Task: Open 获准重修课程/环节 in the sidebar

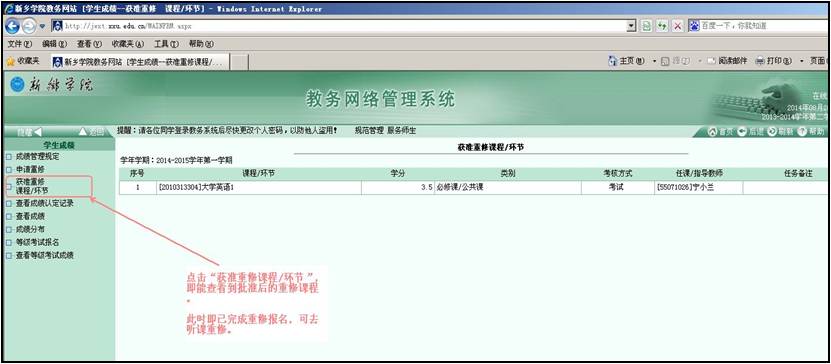Action: pos(32,186)
